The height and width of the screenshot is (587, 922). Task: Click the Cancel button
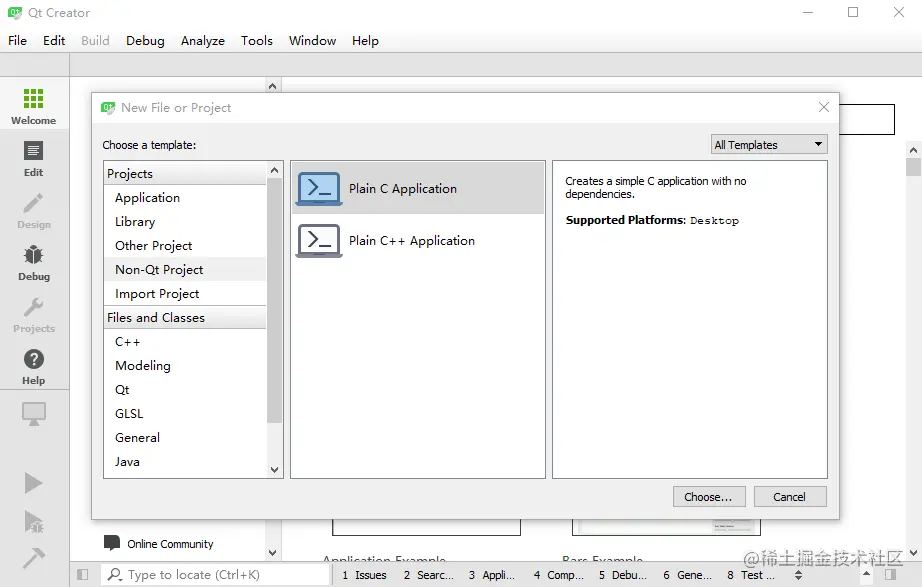pos(790,497)
